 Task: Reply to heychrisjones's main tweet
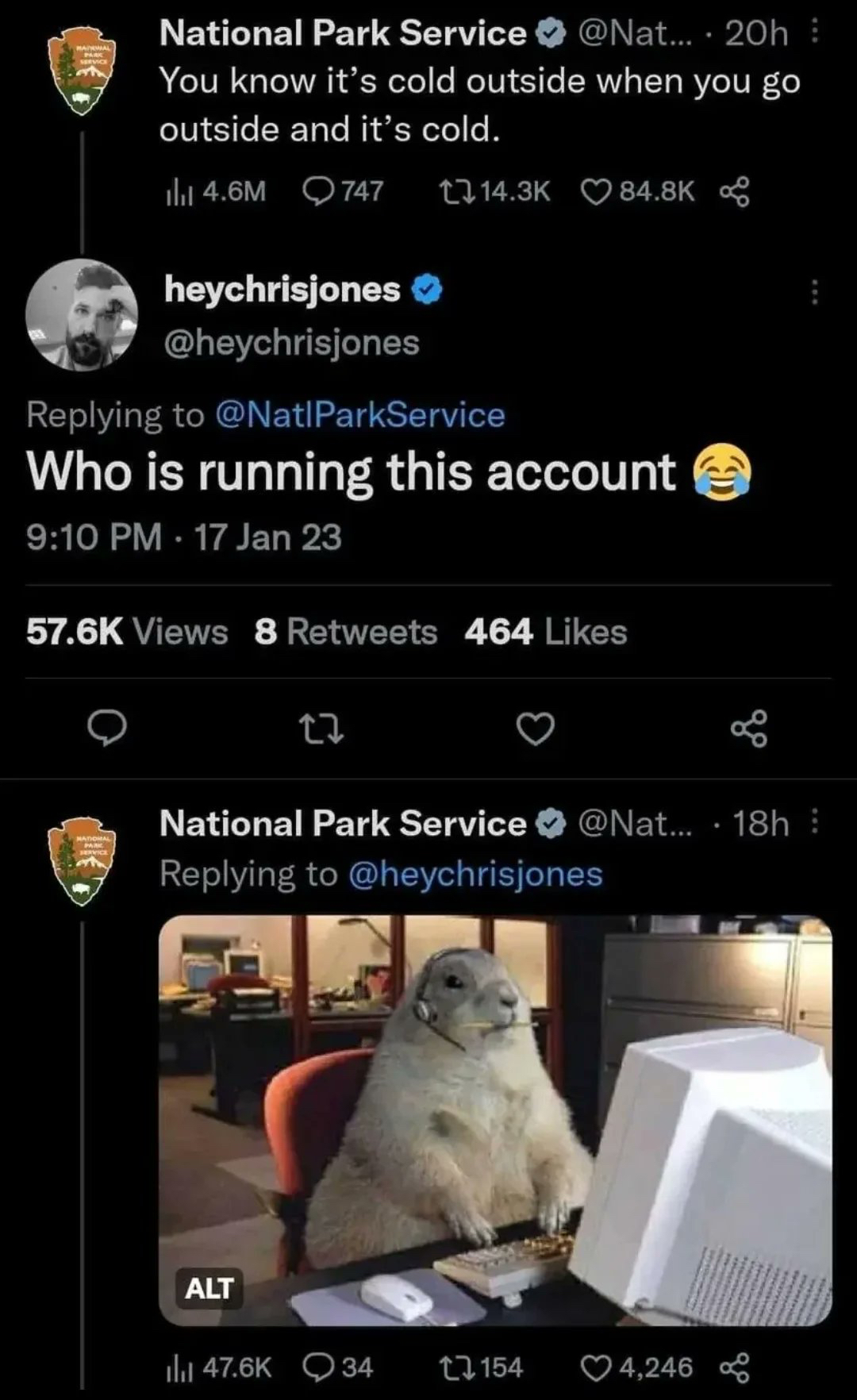pyautogui.click(x=106, y=728)
